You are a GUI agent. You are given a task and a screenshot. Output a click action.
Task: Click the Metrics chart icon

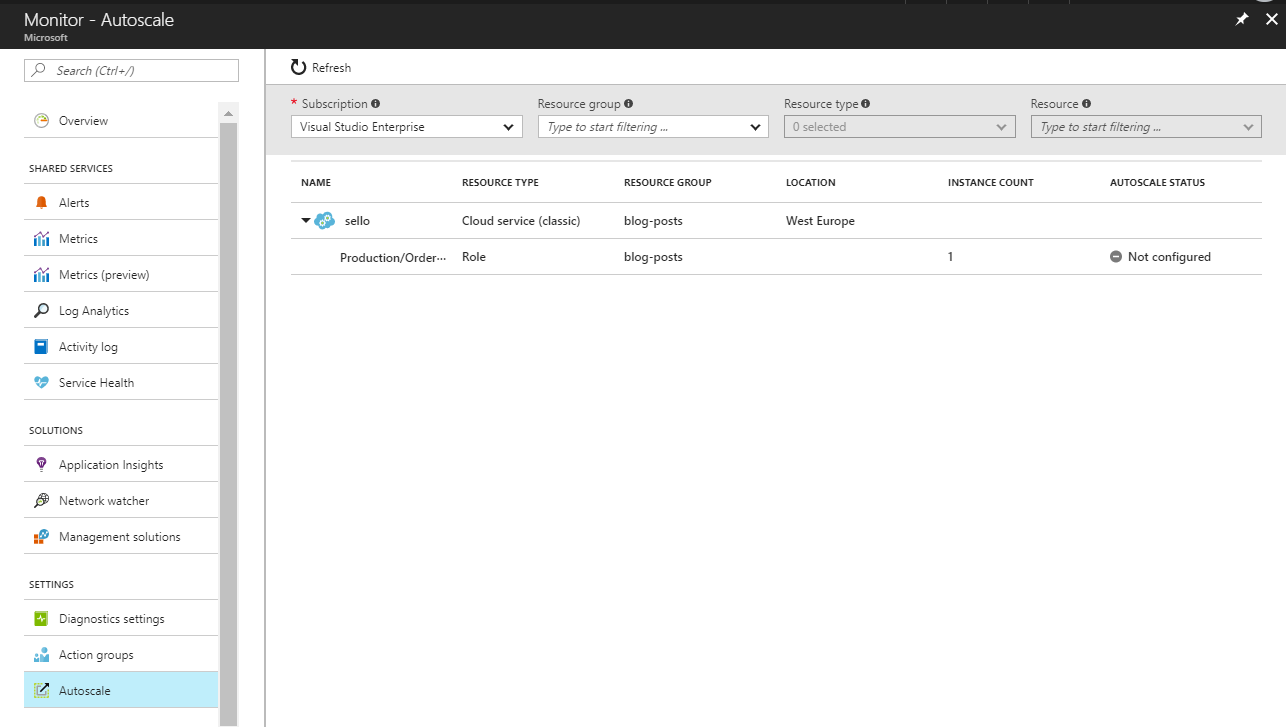tap(41, 239)
